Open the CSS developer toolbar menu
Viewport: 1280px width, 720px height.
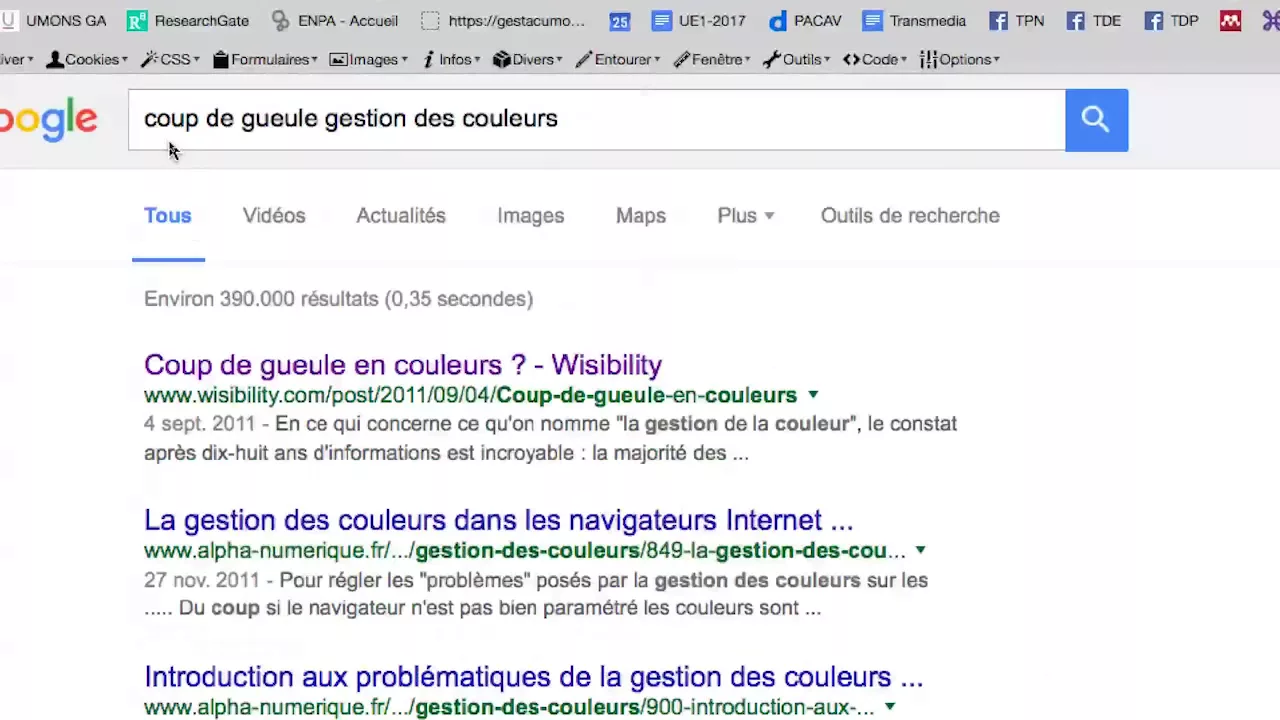(x=170, y=59)
